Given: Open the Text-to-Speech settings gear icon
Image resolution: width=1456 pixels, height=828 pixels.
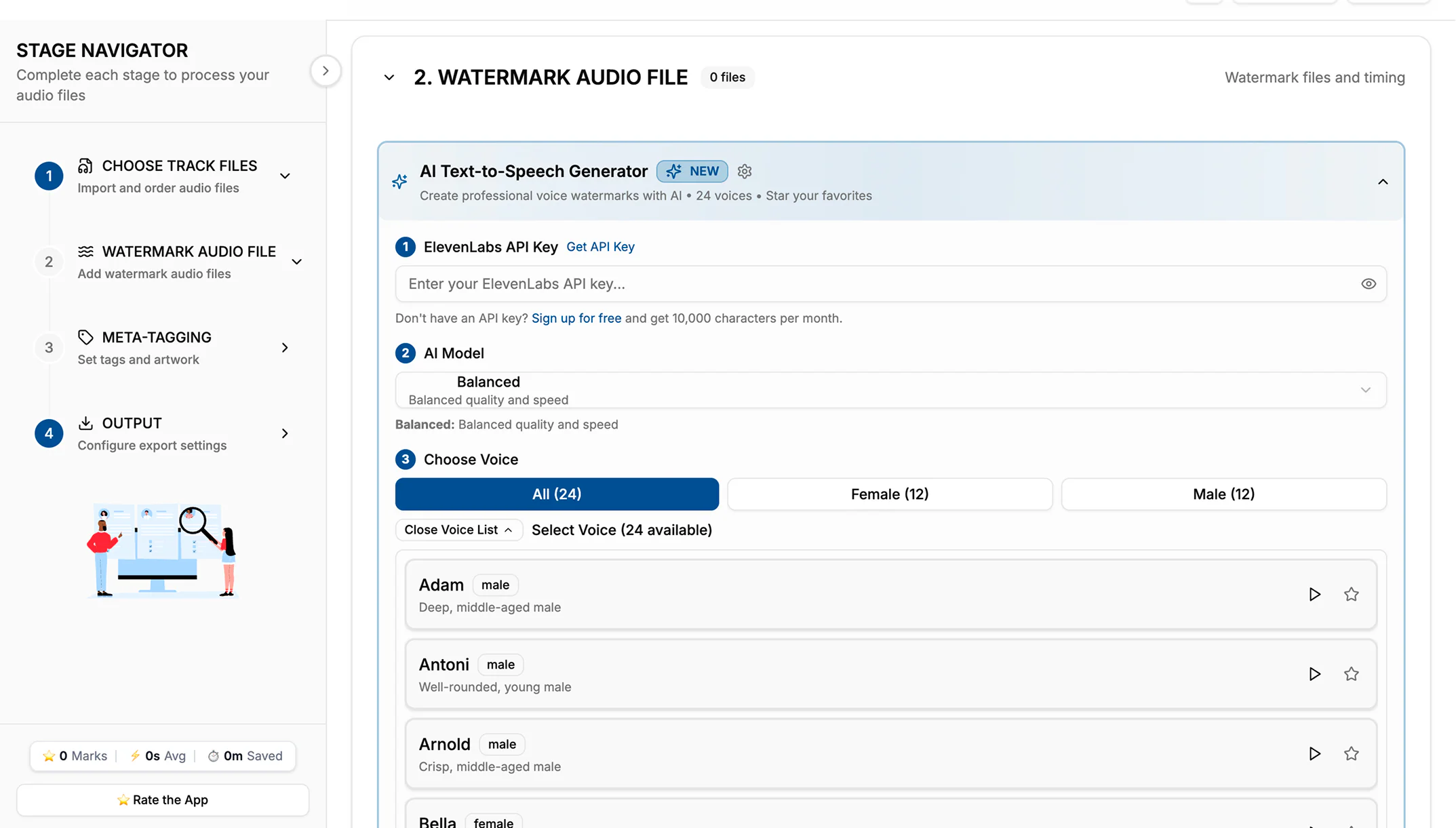Looking at the screenshot, I should coord(745,172).
